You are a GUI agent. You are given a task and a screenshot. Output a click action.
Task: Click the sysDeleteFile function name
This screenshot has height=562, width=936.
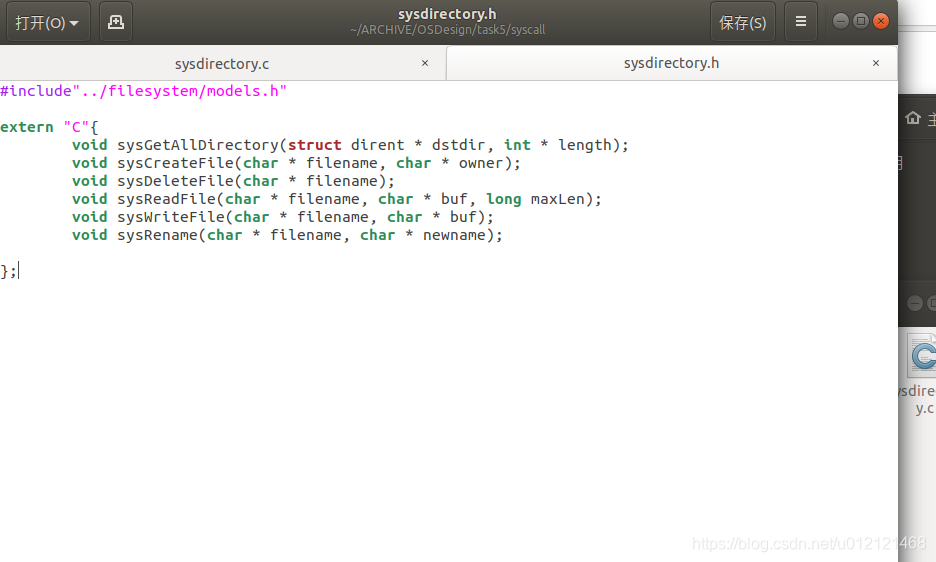[x=176, y=181]
